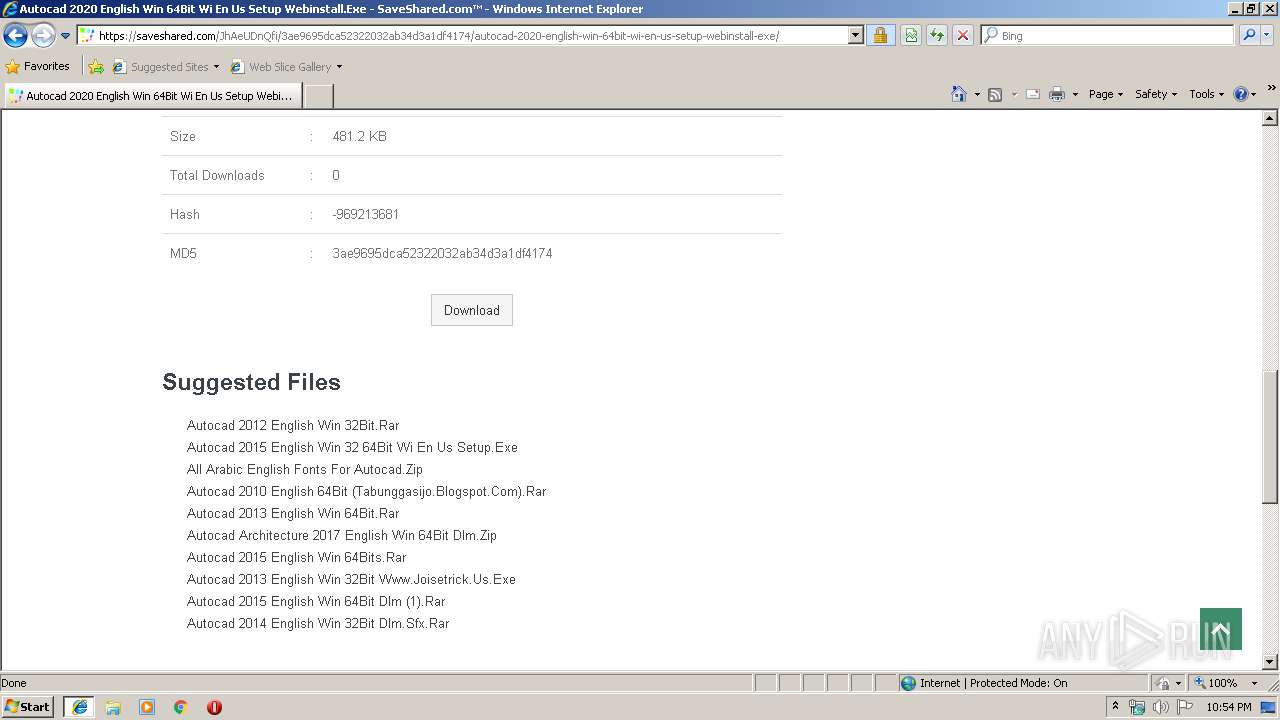Open the Tools menu
Screen dimensions: 1280x720
pyautogui.click(x=1206, y=94)
